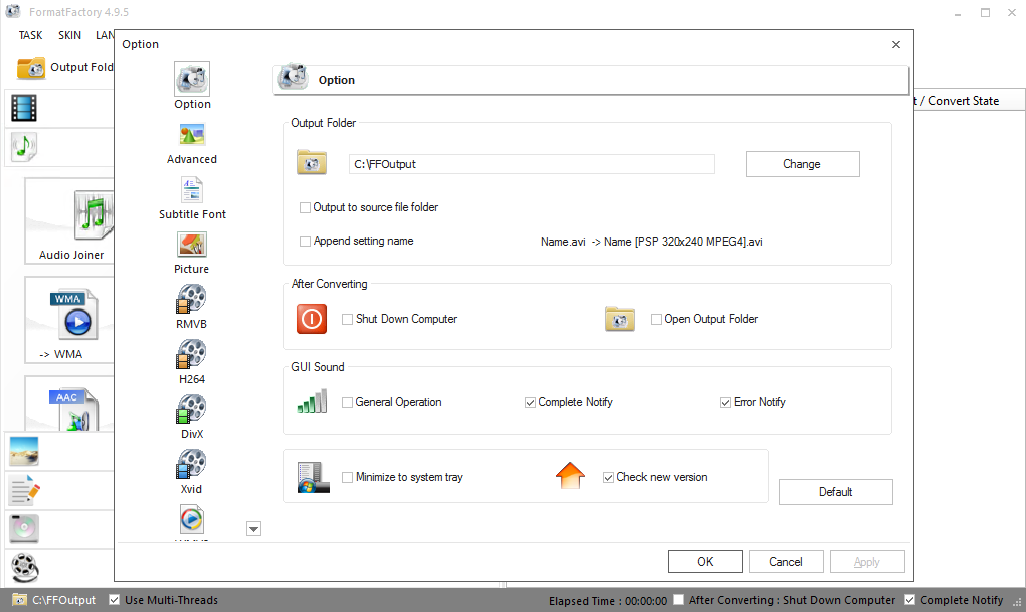Cancel the Option dialog
The height and width of the screenshot is (612, 1026).
[786, 562]
